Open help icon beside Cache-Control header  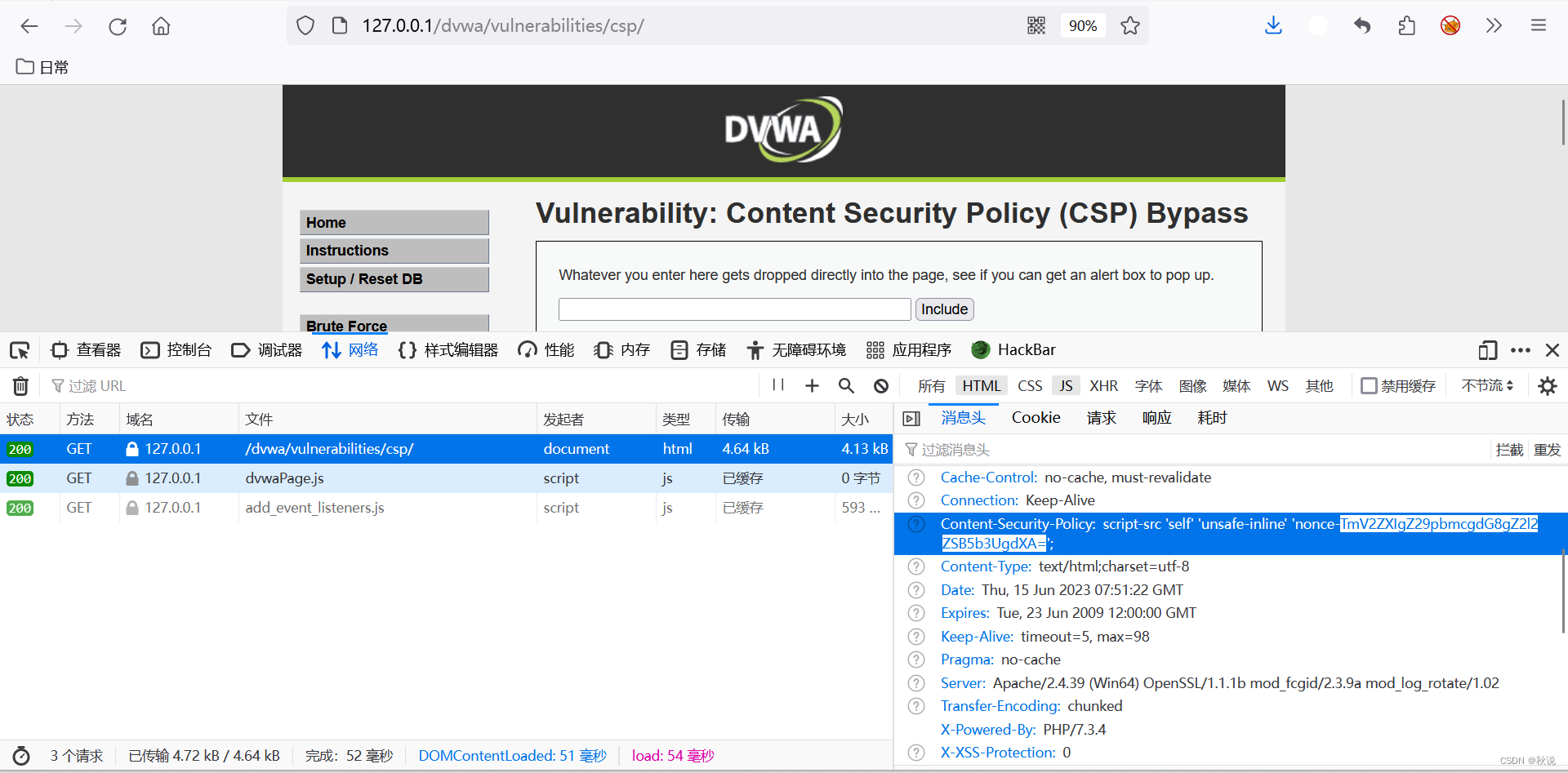click(x=917, y=478)
